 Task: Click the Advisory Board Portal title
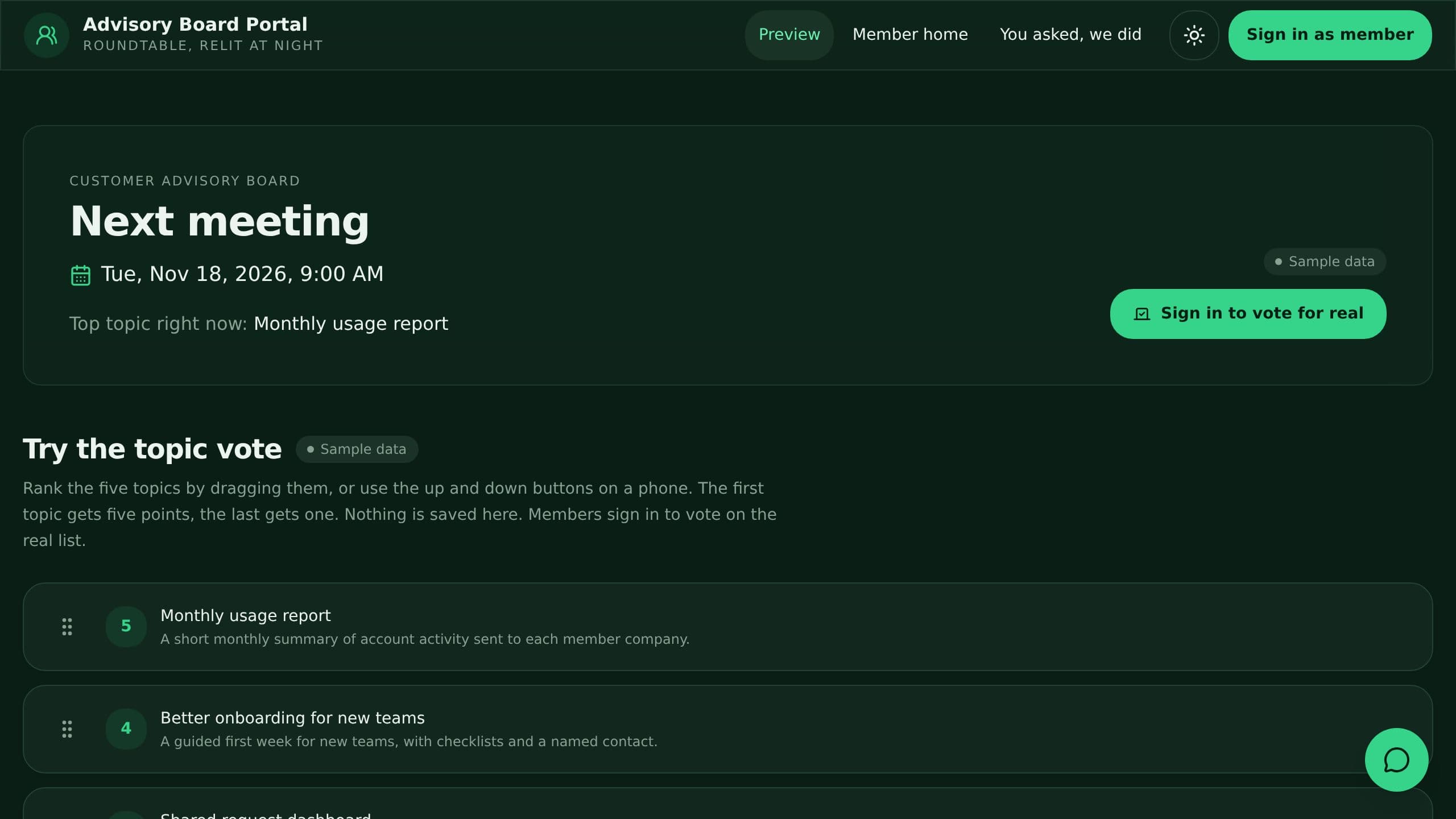[x=195, y=24]
